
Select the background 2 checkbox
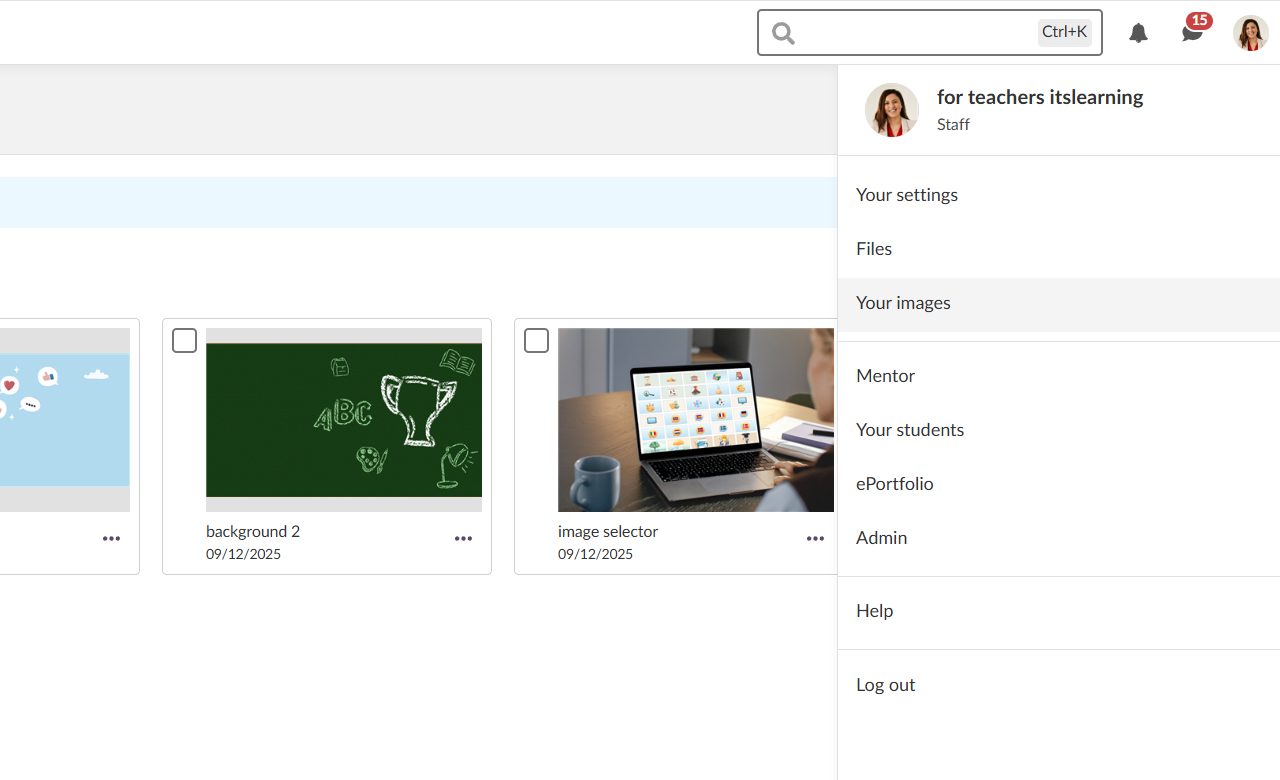[x=184, y=341]
